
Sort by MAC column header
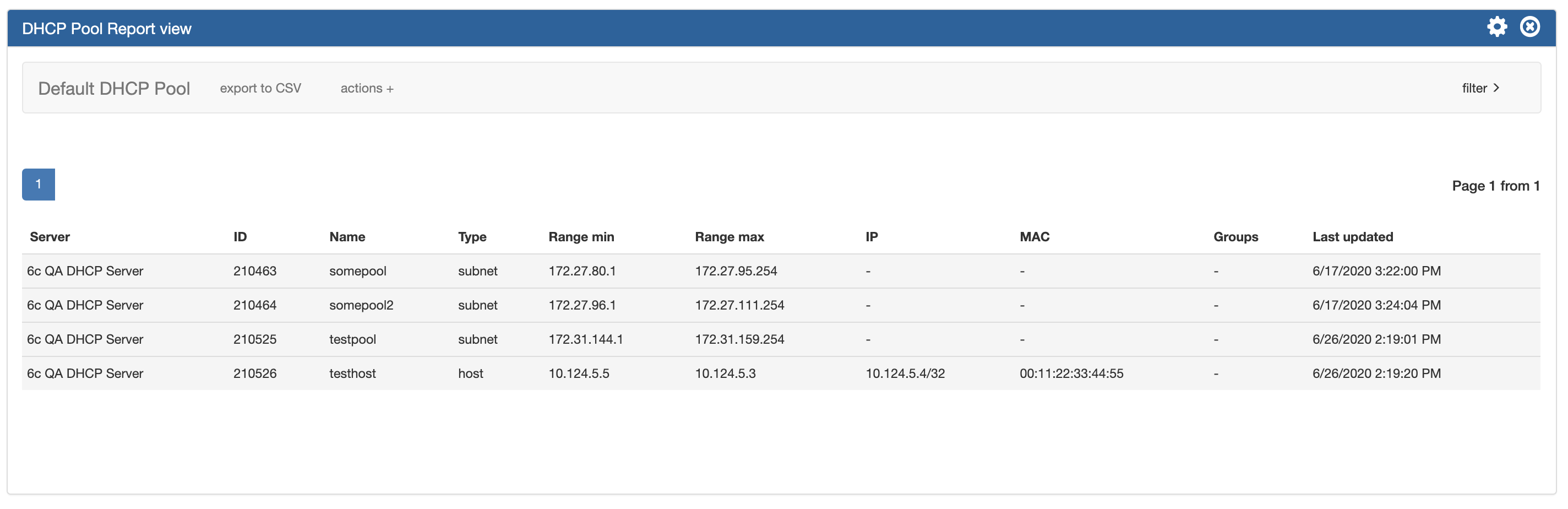[x=1034, y=237]
